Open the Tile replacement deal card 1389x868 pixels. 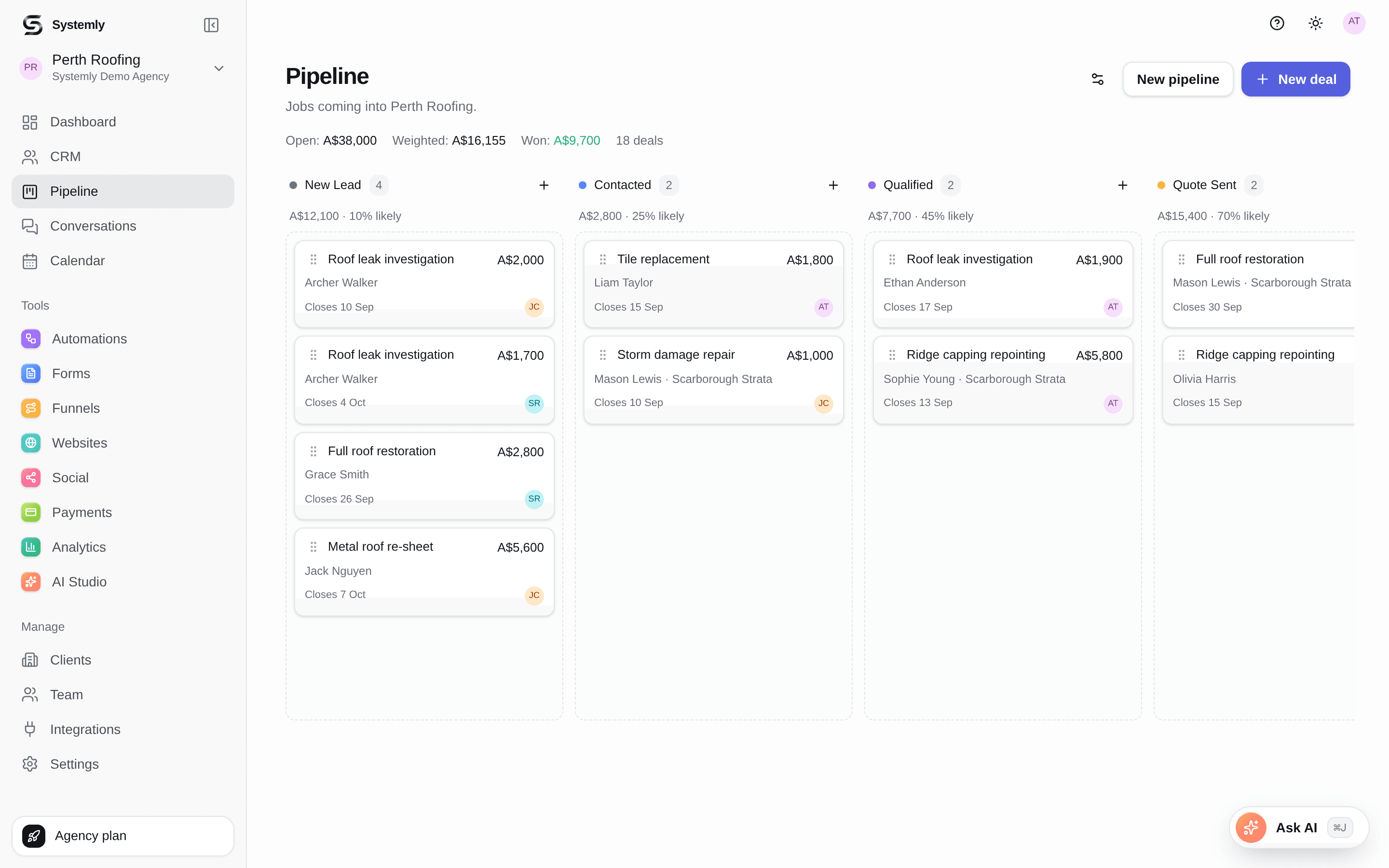[713, 284]
